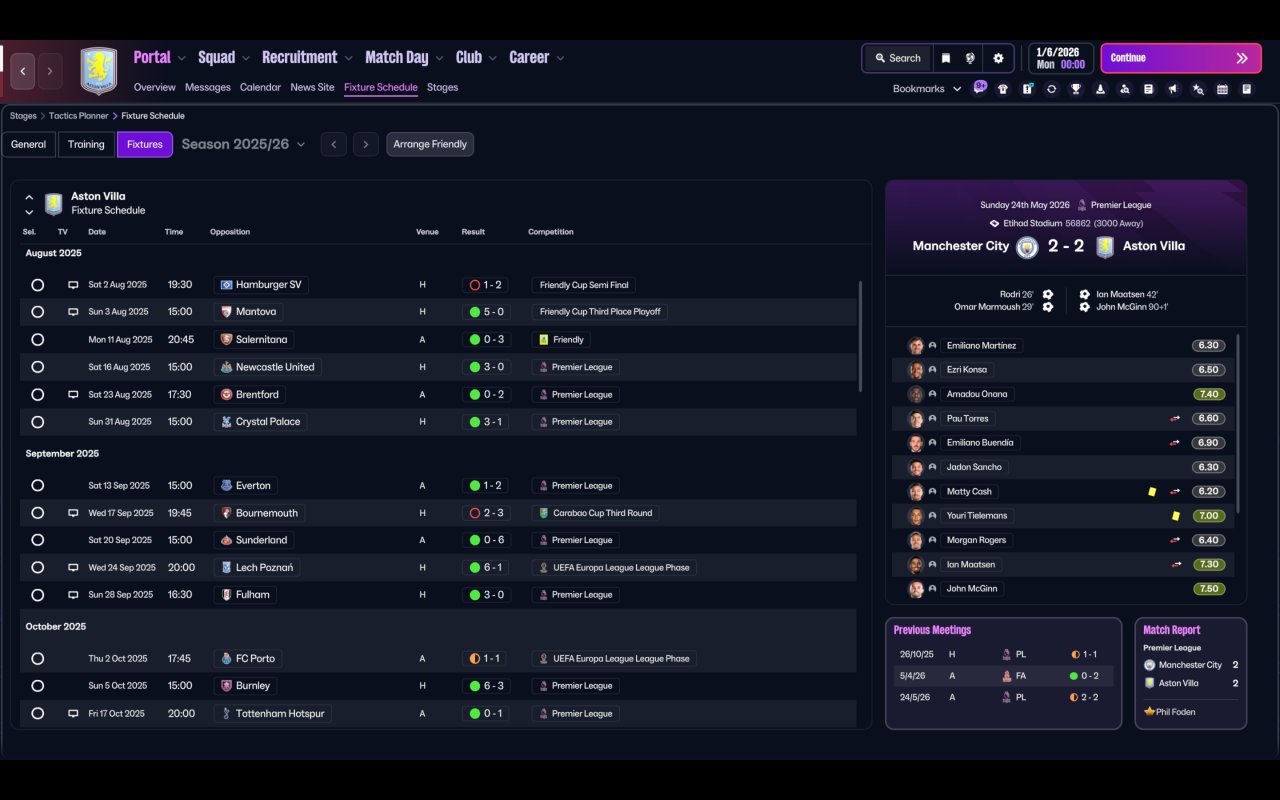Viewport: 1280px width, 800px height.
Task: Open the Season 2025/26 dropdown
Action: (243, 144)
